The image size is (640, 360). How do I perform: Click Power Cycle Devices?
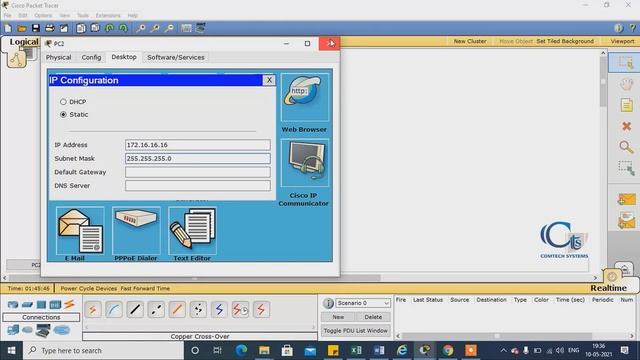coord(89,288)
